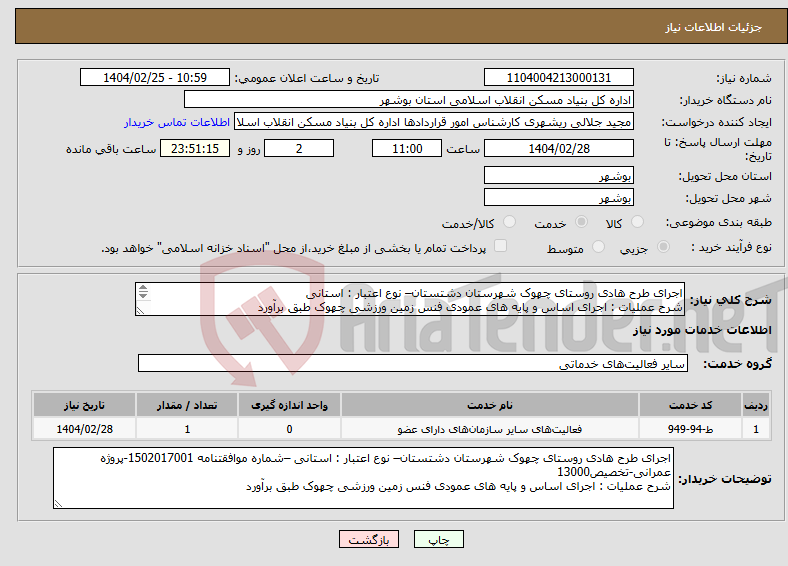Select the جزیی purchase type radio
The image size is (788, 566).
click(x=663, y=247)
